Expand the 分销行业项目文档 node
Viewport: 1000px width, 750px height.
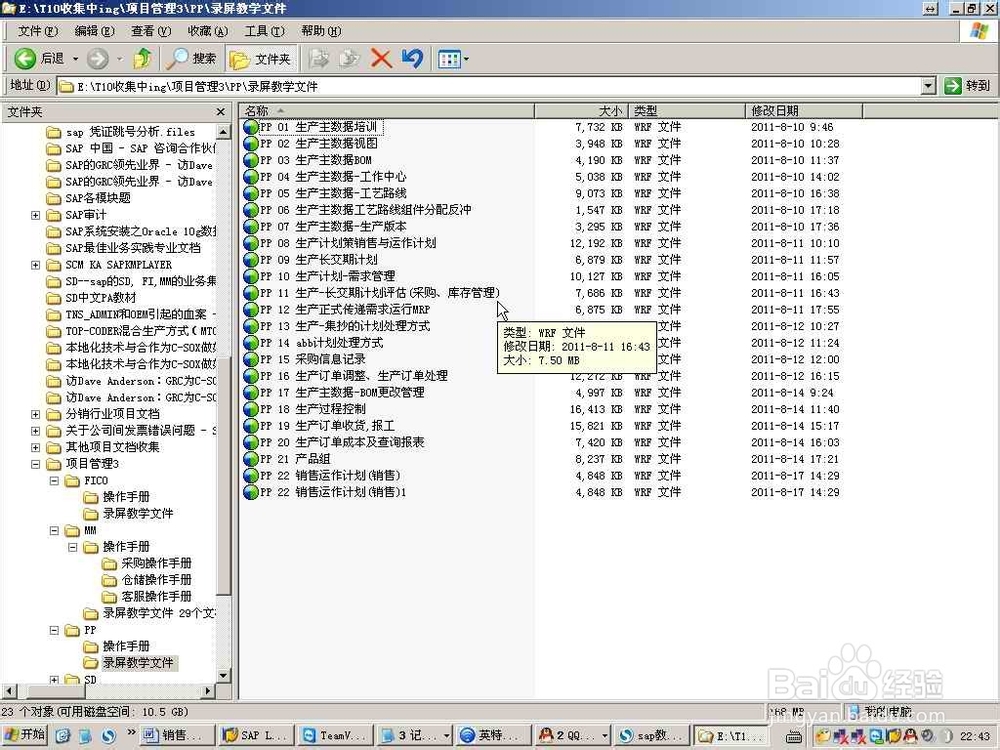click(x=36, y=414)
